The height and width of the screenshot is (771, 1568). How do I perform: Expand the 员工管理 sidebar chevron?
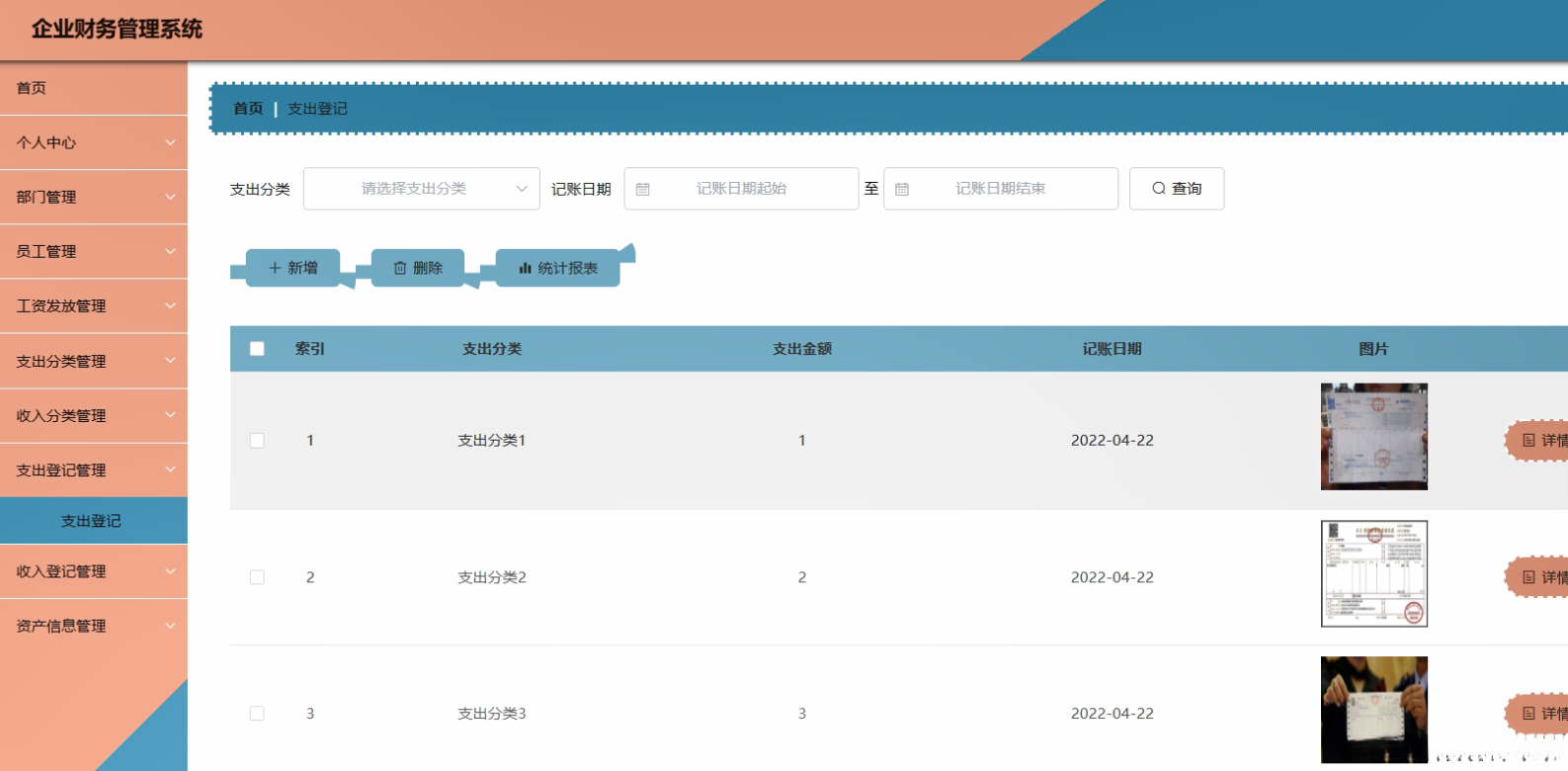tap(170, 251)
